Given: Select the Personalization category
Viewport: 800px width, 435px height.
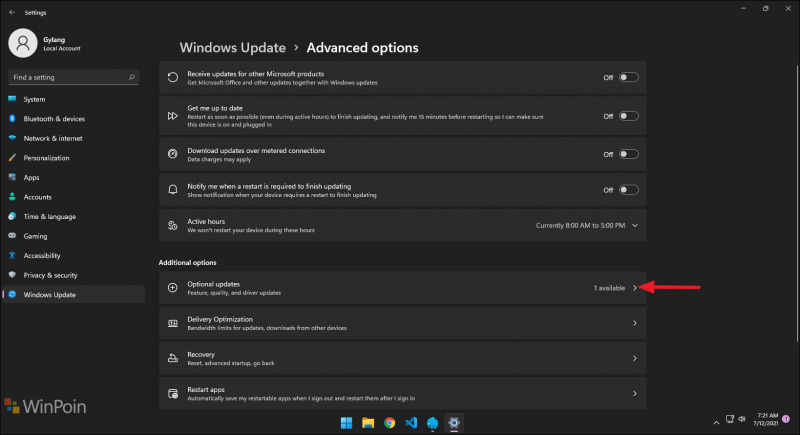Looking at the screenshot, I should click(73, 158).
